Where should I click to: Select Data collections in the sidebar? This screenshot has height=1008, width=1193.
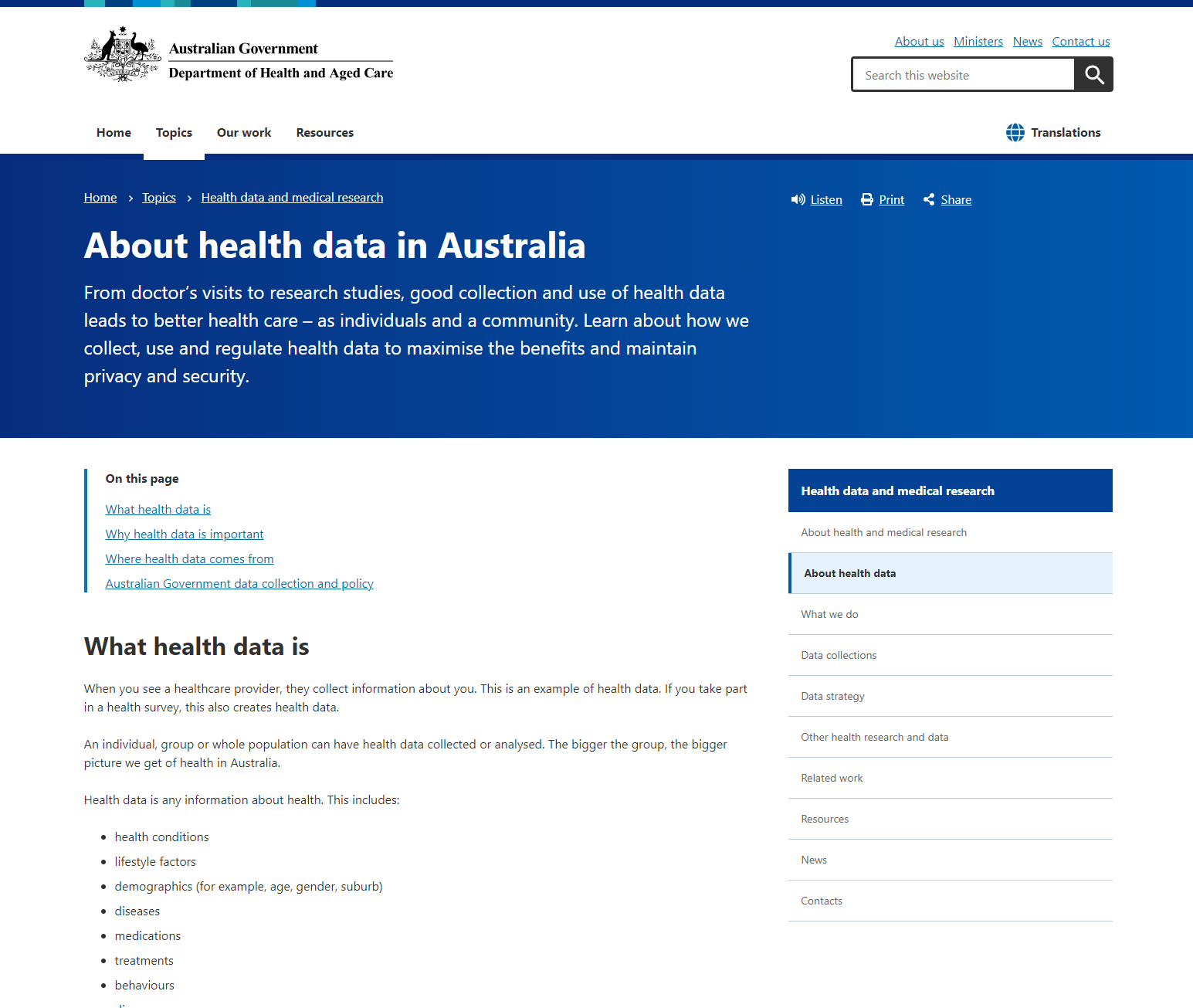[839, 655]
